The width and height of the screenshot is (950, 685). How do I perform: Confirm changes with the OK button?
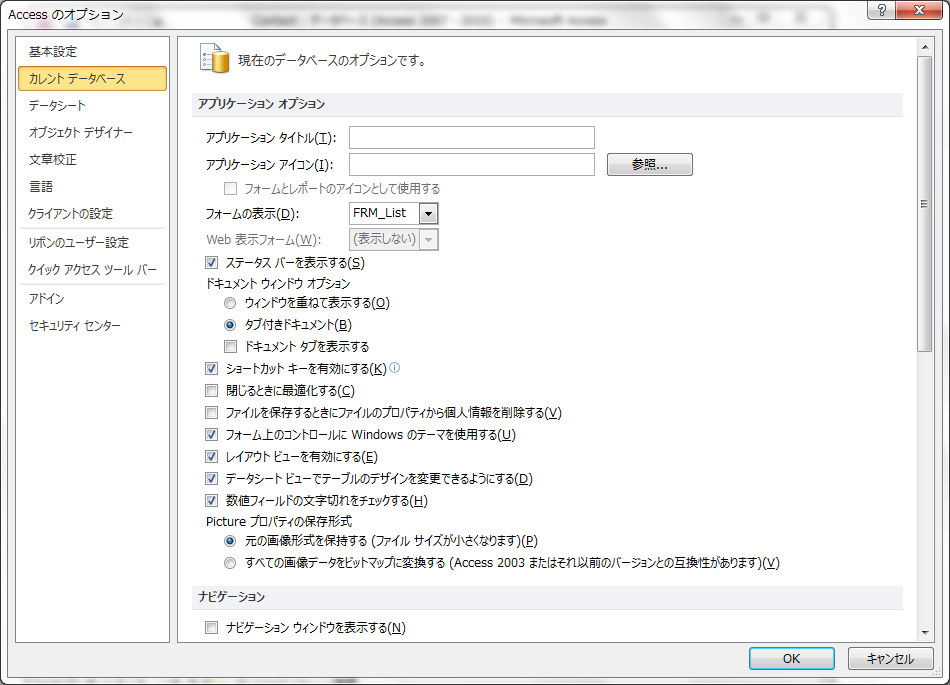(x=791, y=658)
